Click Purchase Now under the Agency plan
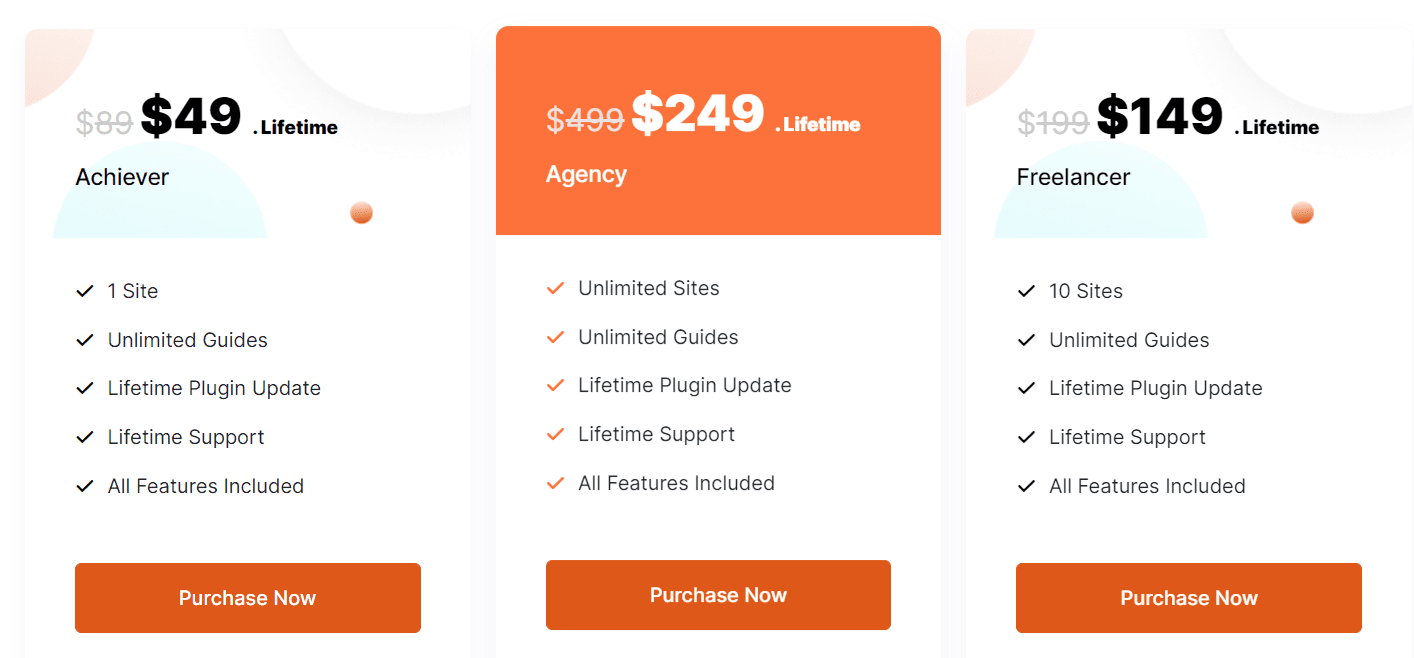This screenshot has width=1414, height=658. (718, 595)
